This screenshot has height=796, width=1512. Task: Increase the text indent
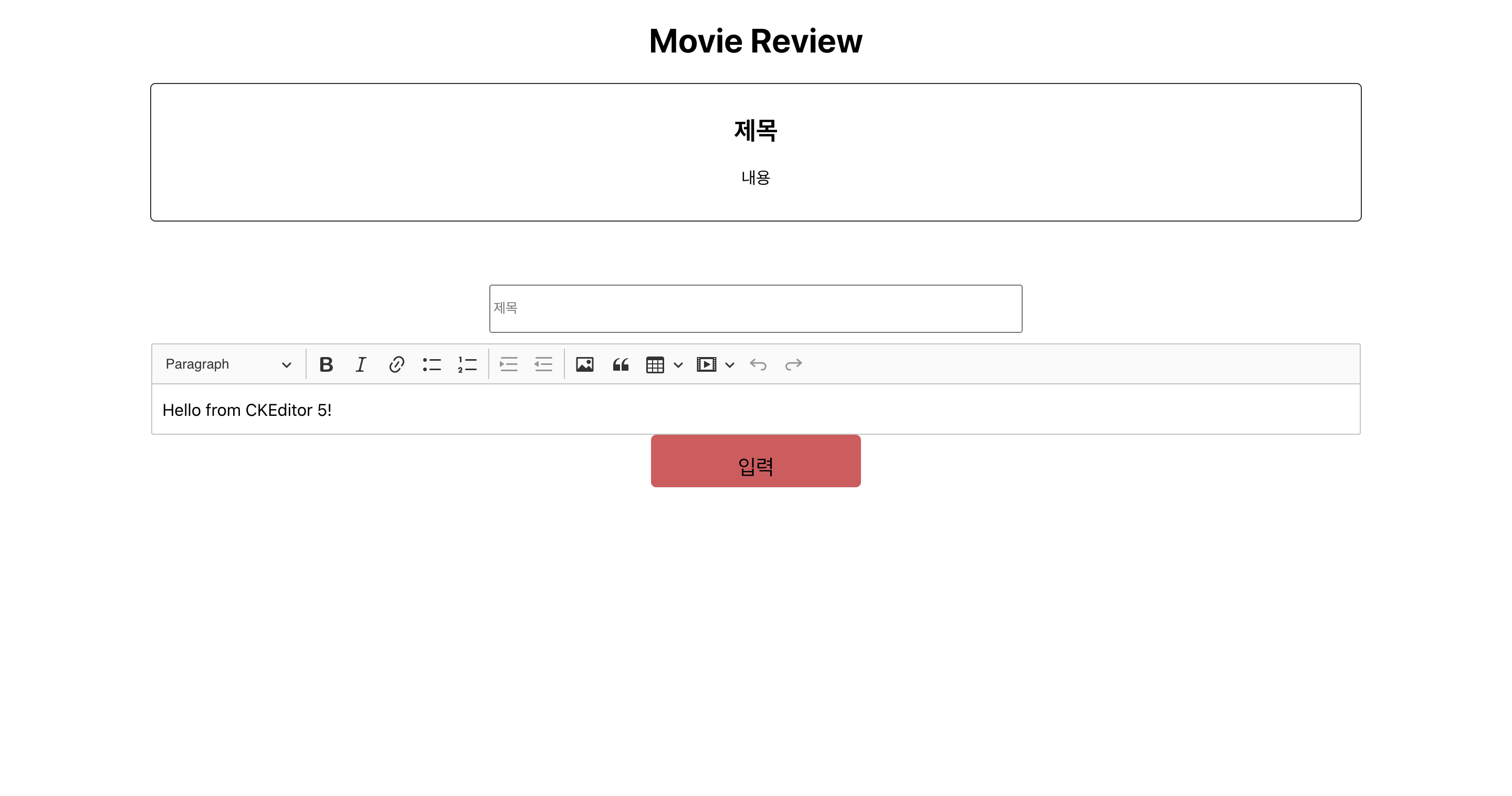[x=508, y=364]
